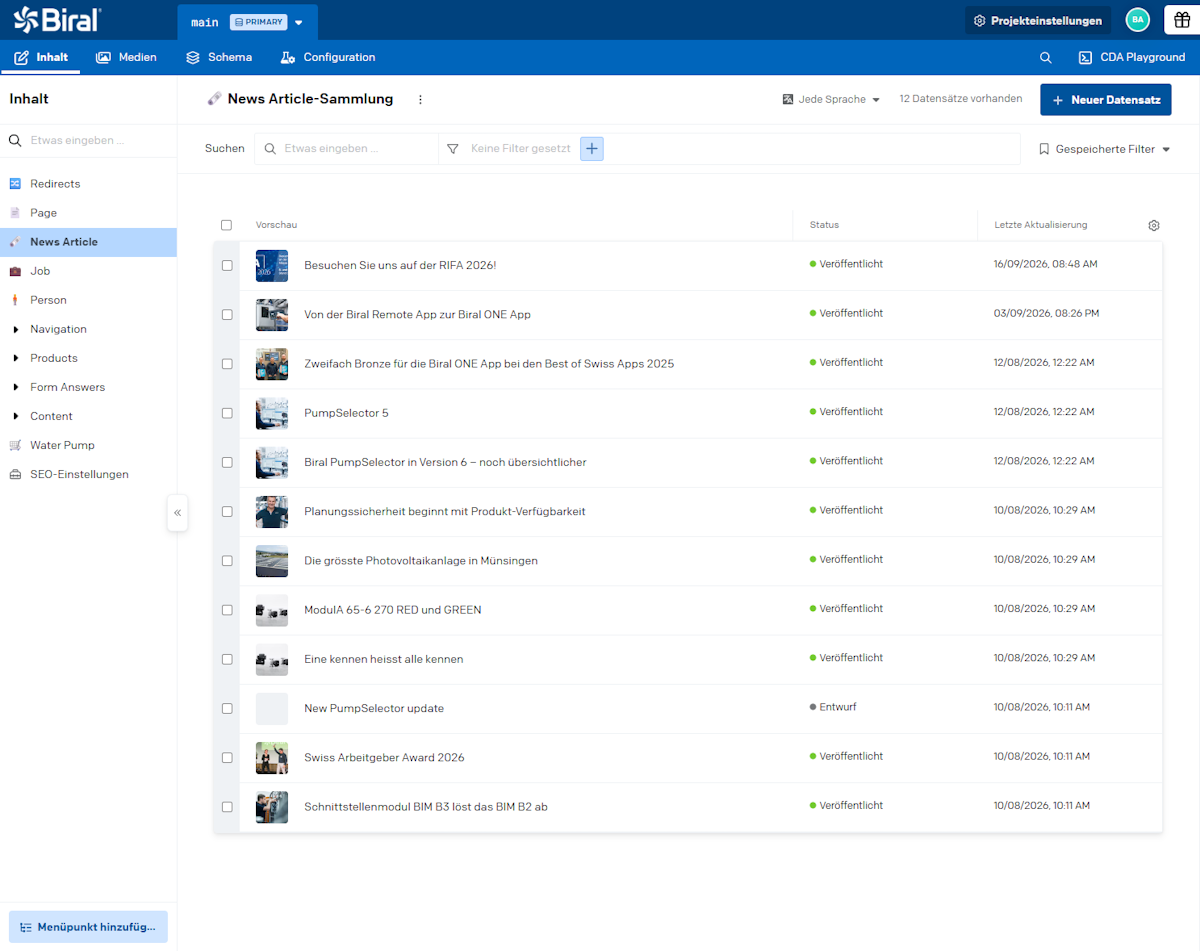
Task: Open Projekteinstellungen
Action: coord(1038,20)
